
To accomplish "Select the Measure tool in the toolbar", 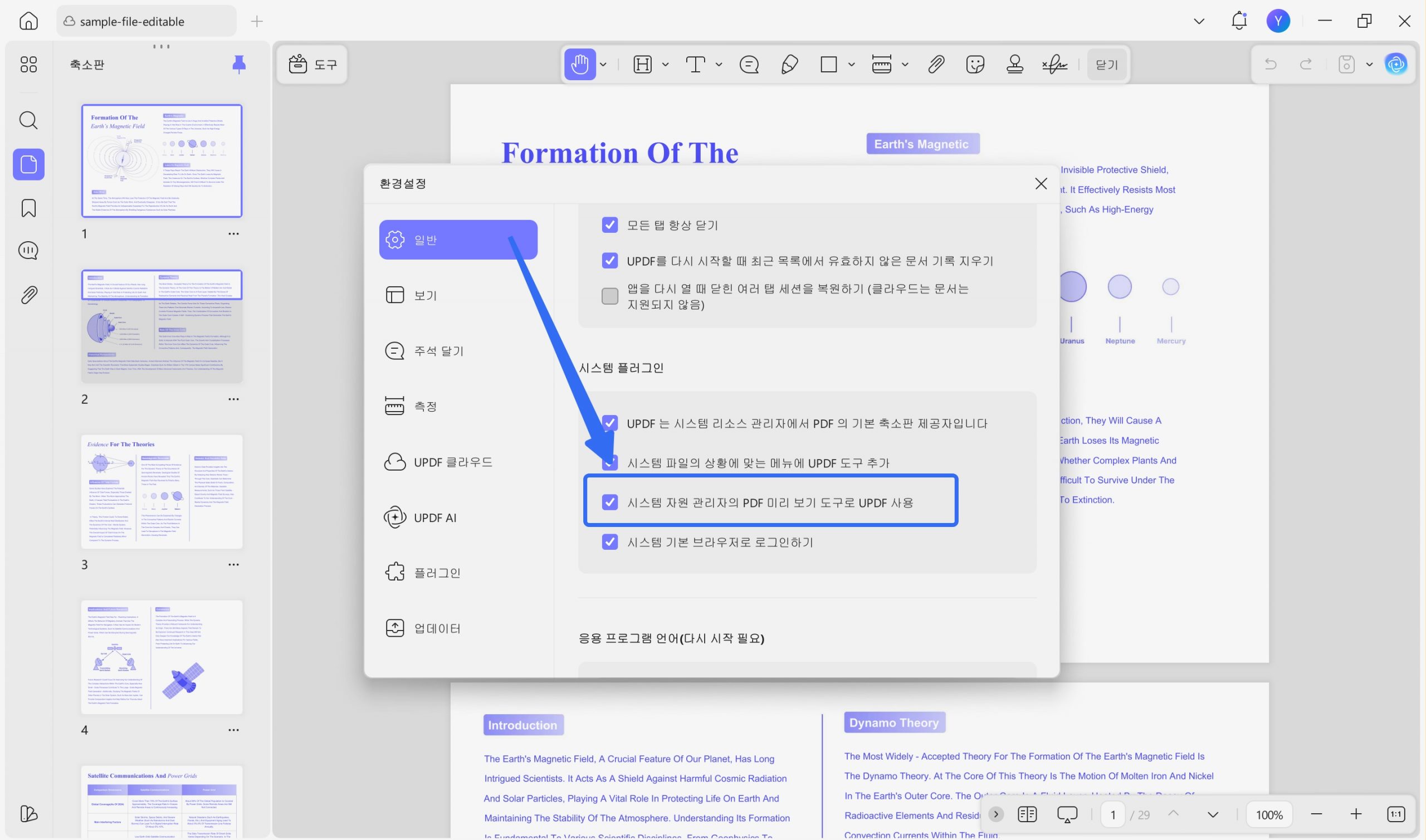I will pyautogui.click(x=882, y=64).
